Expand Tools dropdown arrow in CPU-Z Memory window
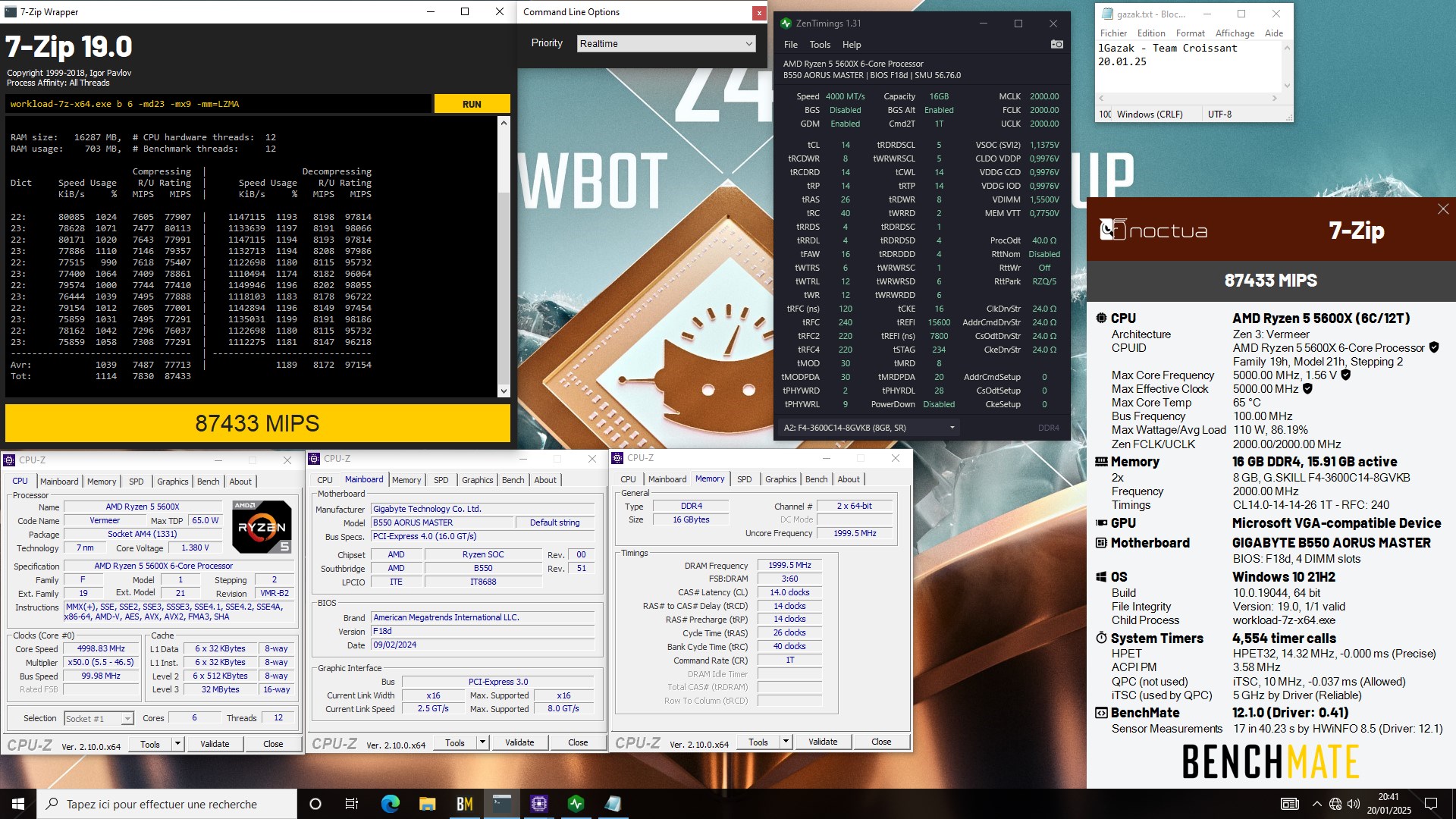Screen dimensions: 1456x819 786,742
